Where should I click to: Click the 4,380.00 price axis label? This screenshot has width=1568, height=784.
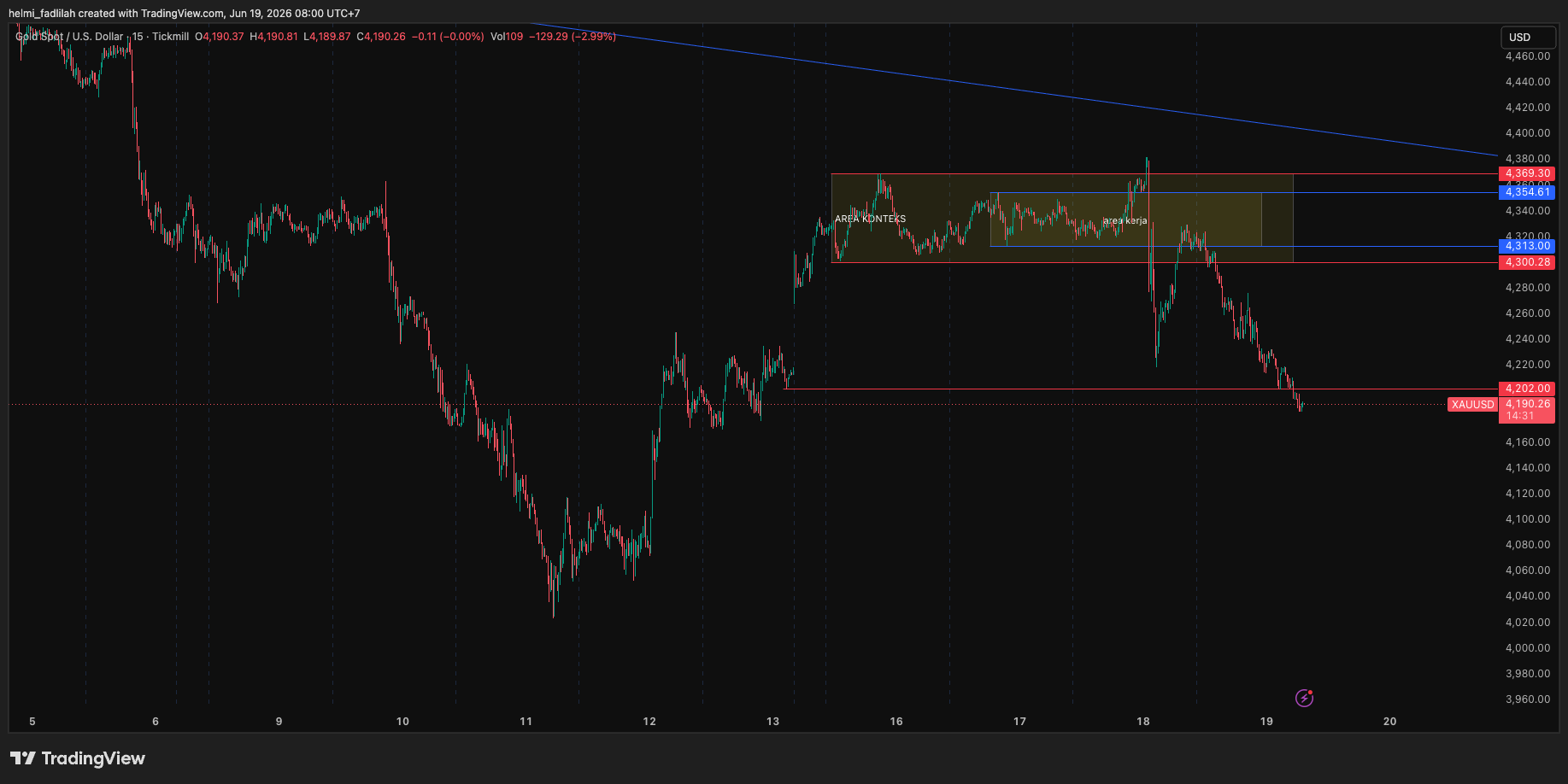pos(1527,159)
